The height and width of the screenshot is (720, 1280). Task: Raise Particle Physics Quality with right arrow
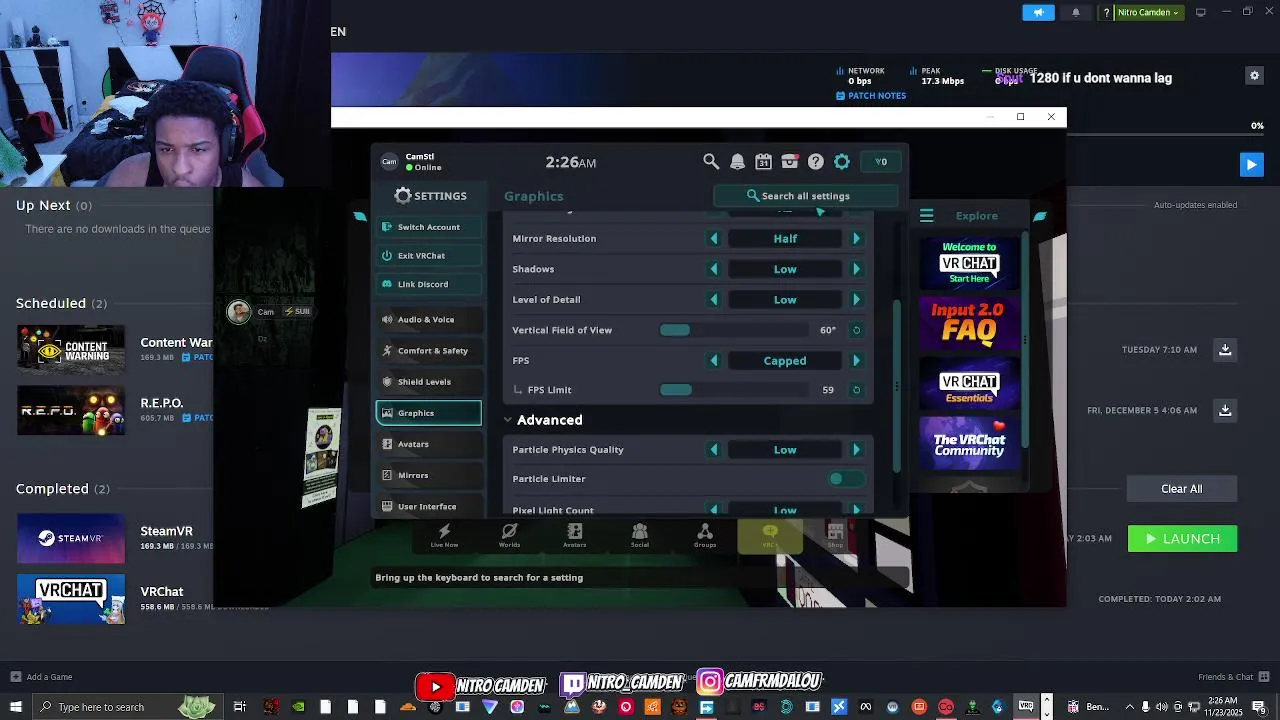click(856, 450)
